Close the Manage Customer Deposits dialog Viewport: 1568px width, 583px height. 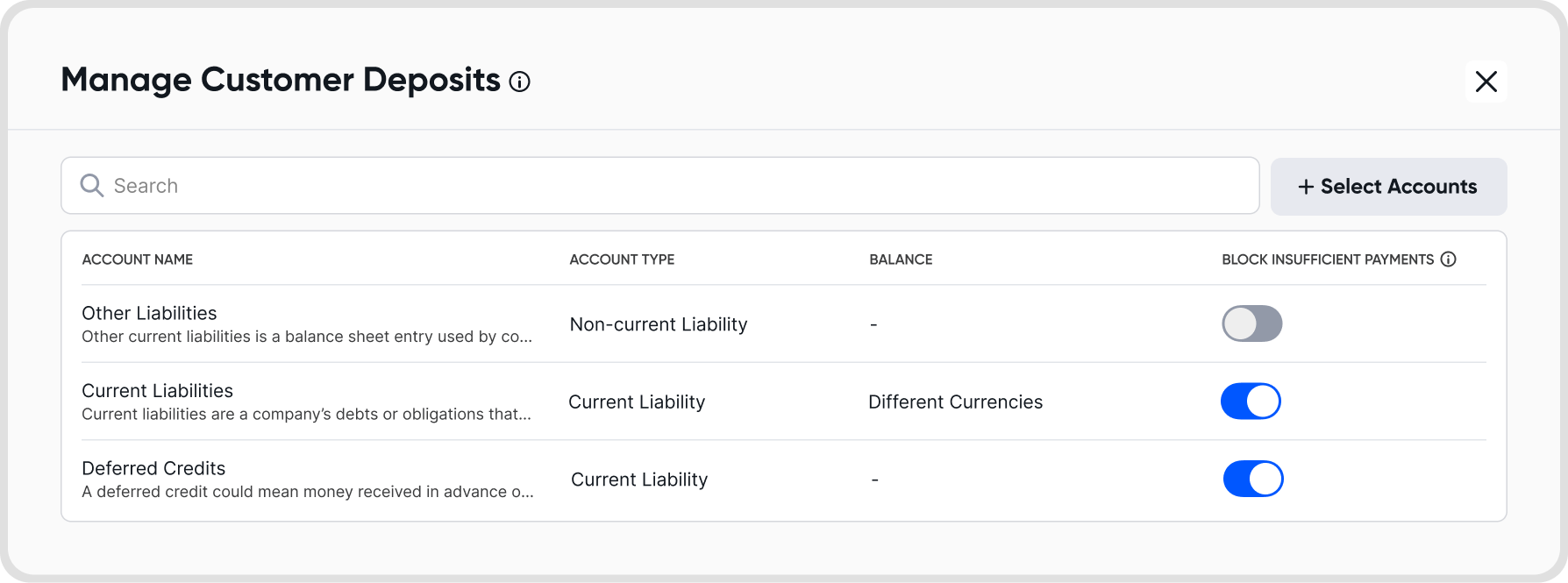click(x=1486, y=82)
